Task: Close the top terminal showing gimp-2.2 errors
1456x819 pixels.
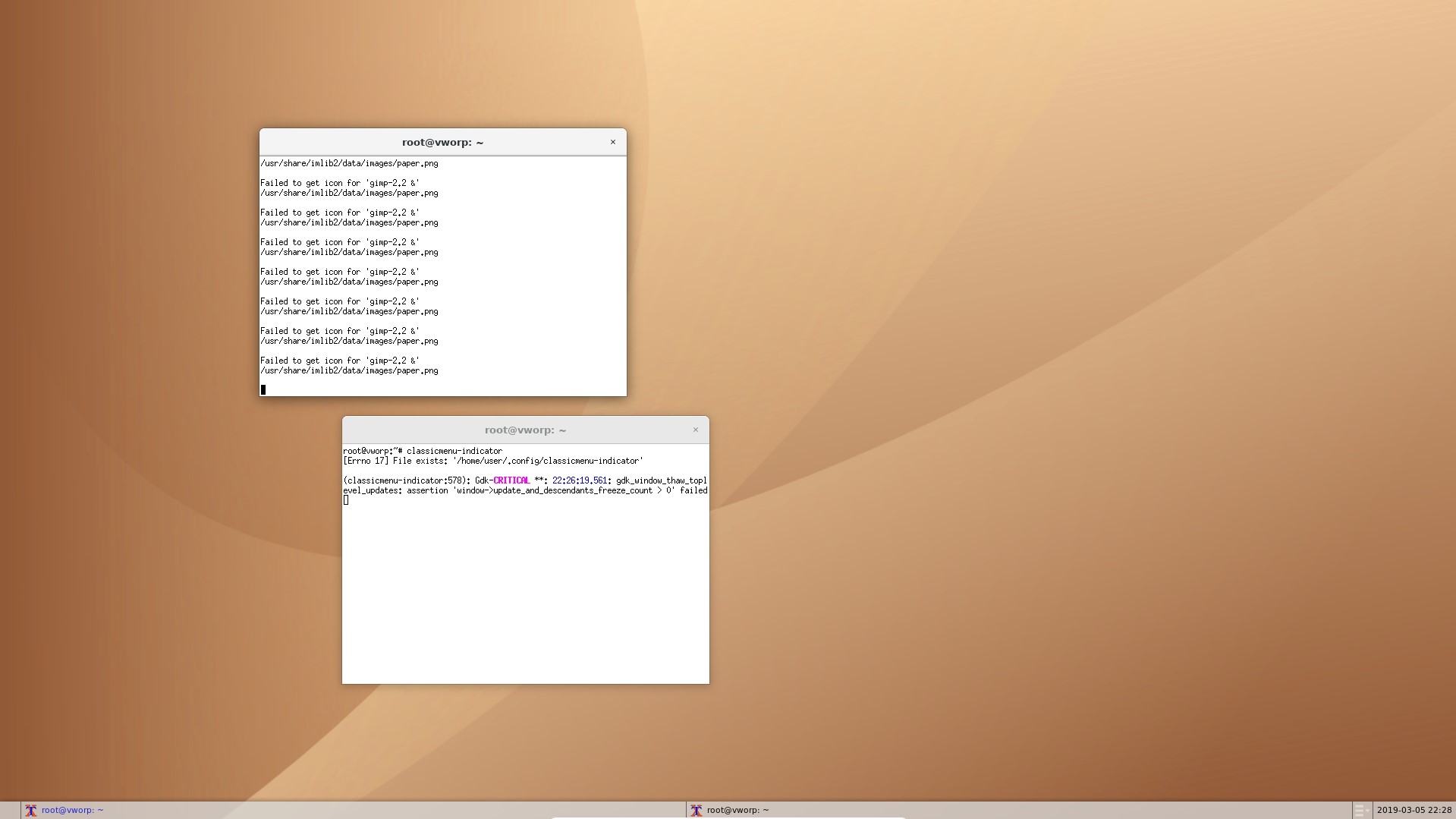Action: (x=613, y=142)
